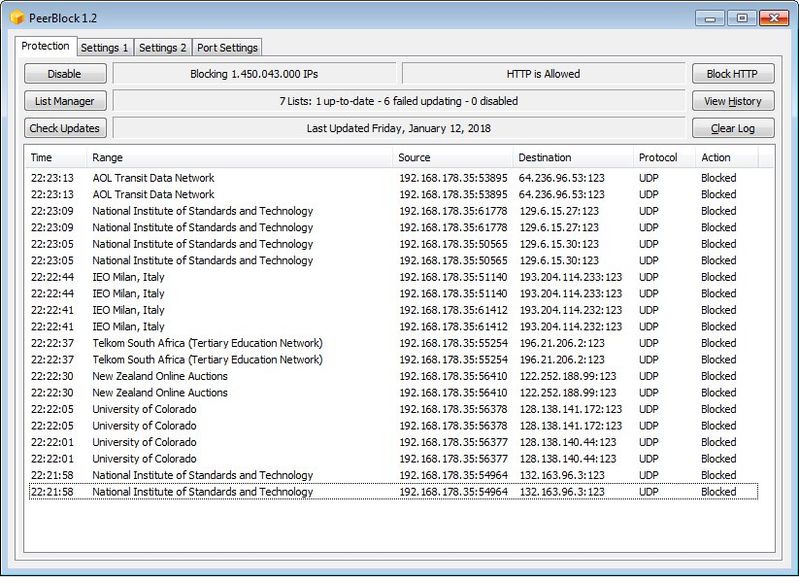Screen dimensions: 799x583
Task: Open the Settings 2 tab
Action: click(x=162, y=48)
